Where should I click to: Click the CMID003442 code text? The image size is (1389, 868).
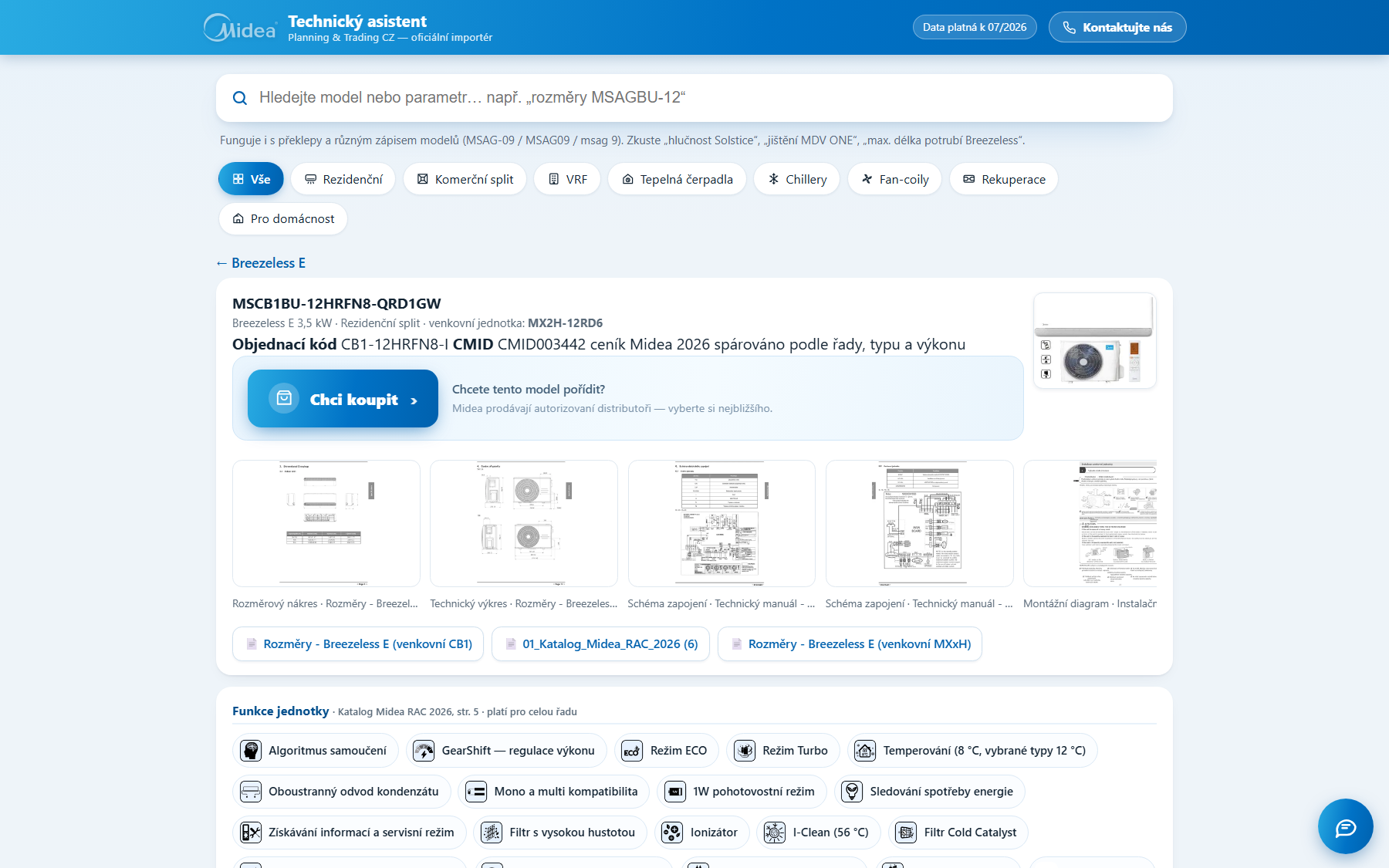pos(542,345)
